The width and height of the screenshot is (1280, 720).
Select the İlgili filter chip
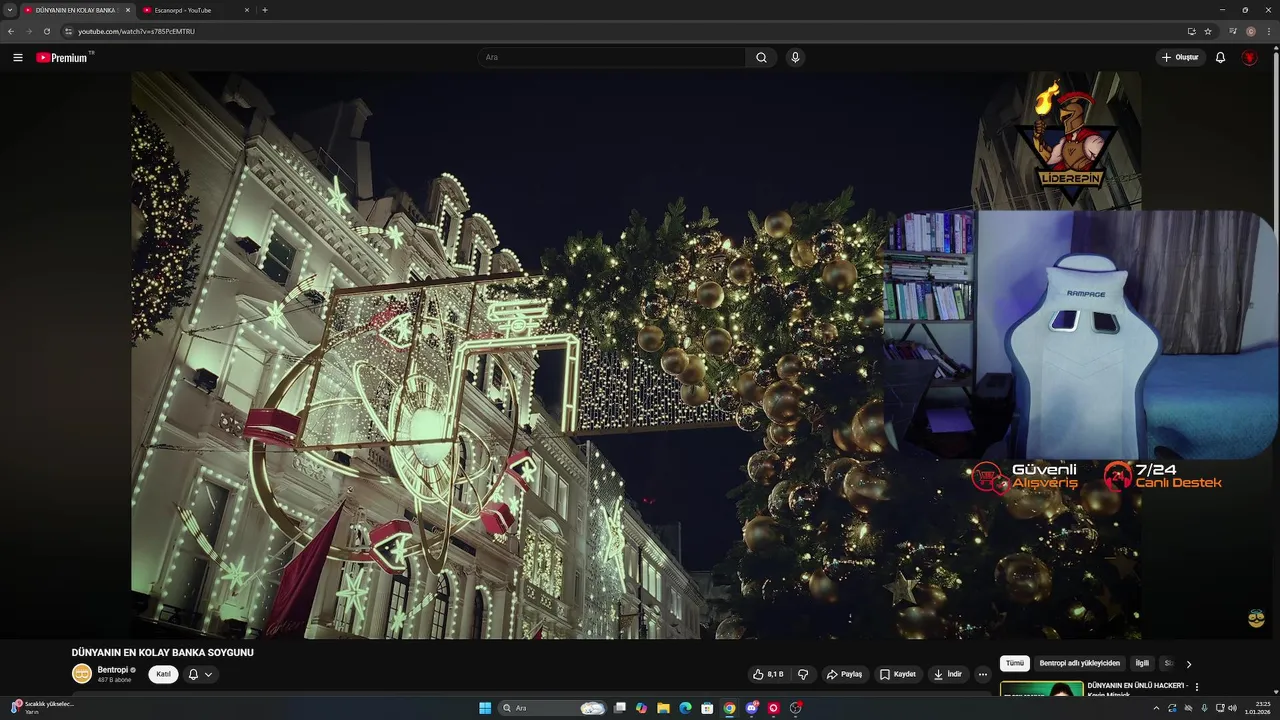[1142, 663]
